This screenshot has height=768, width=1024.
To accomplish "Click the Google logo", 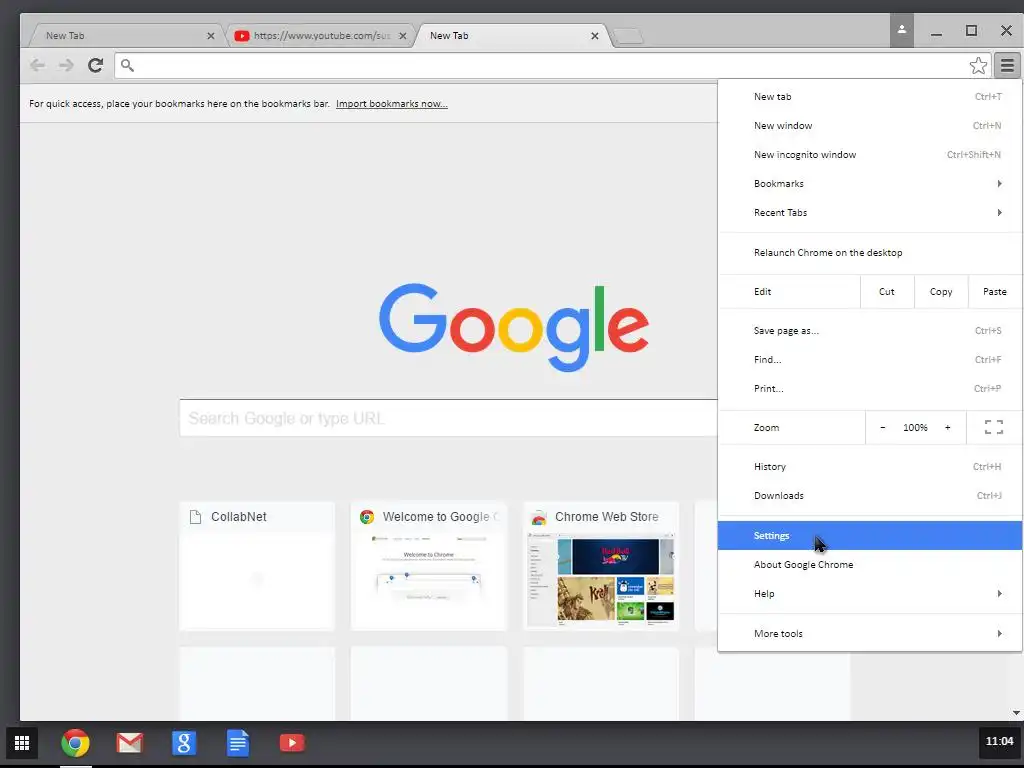I will click(x=514, y=327).
